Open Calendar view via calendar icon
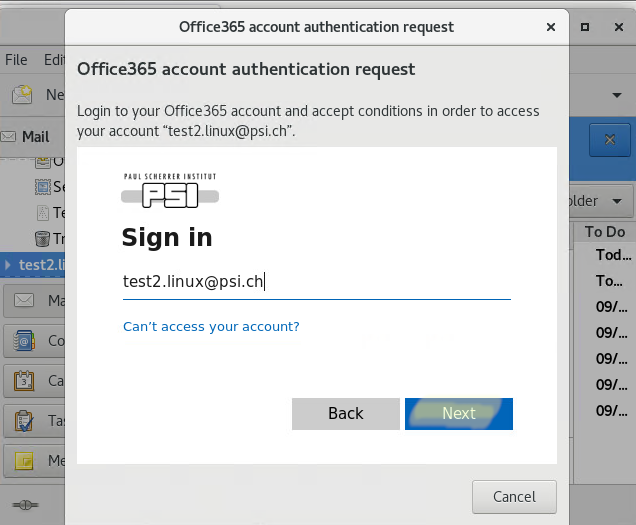The width and height of the screenshot is (636, 525). coord(24,381)
